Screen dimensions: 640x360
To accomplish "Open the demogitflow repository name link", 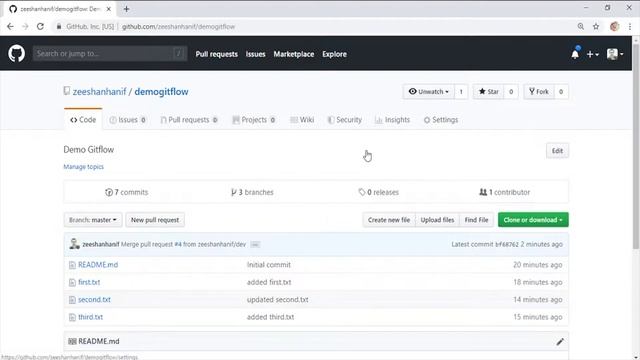I will [161, 92].
